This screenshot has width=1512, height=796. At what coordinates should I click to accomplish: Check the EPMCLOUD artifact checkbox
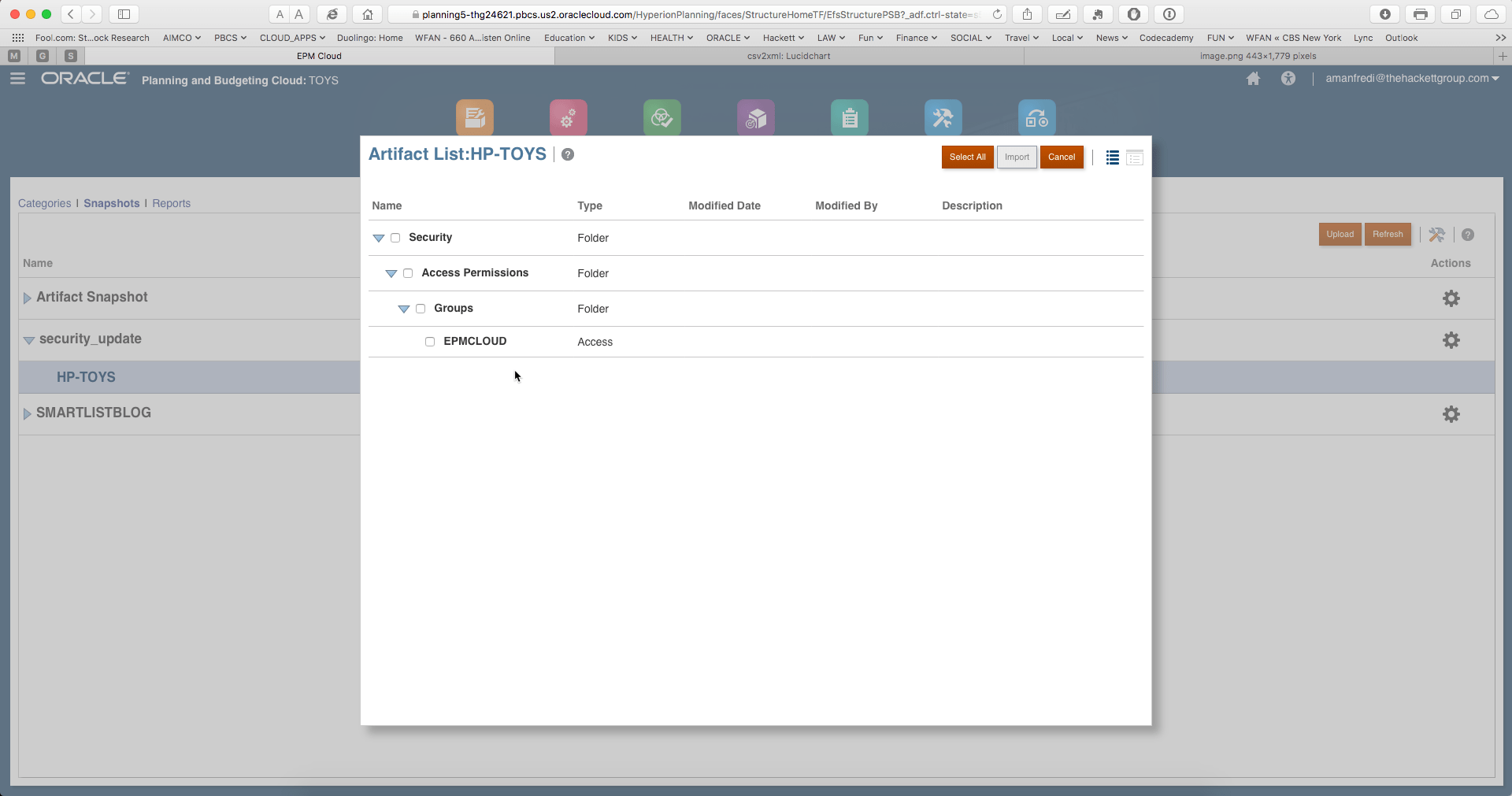[x=430, y=342]
